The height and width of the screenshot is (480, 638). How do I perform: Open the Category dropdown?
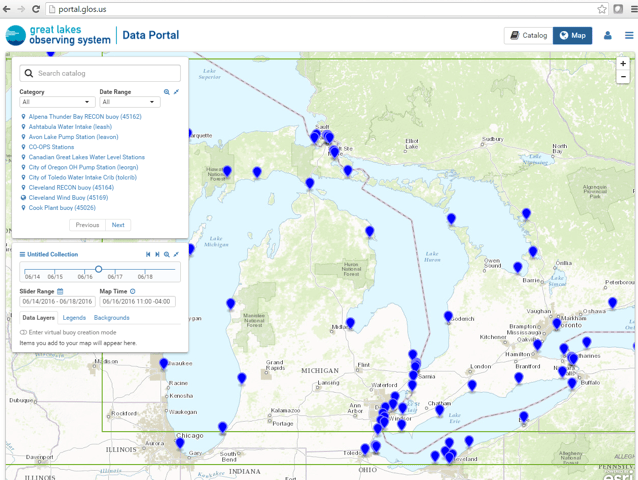click(x=57, y=102)
